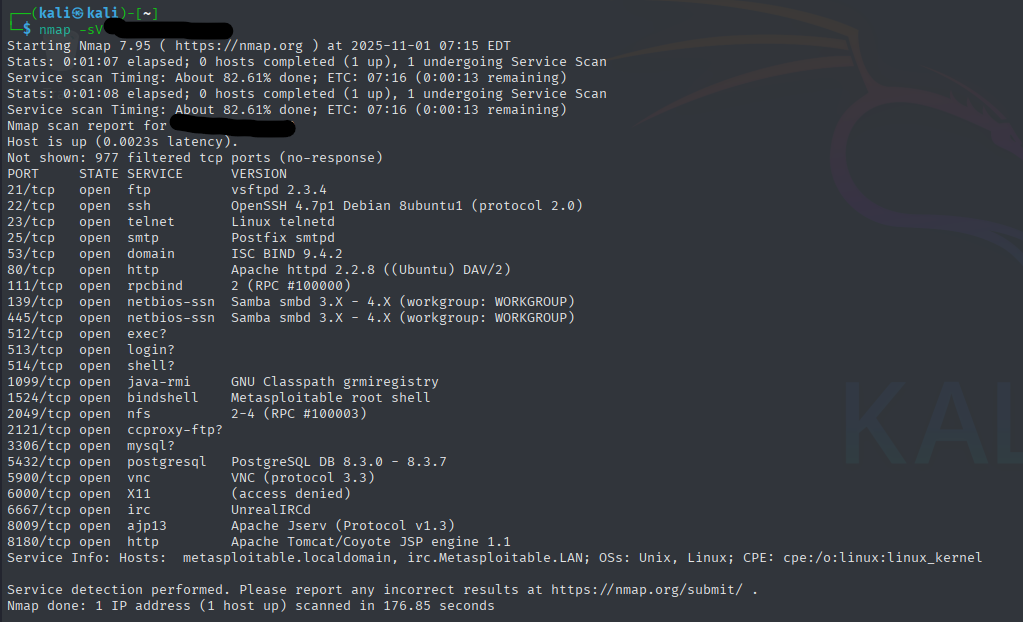This screenshot has height=622, width=1023.
Task: Select the Postfix smtpd text
Action: tap(283, 237)
